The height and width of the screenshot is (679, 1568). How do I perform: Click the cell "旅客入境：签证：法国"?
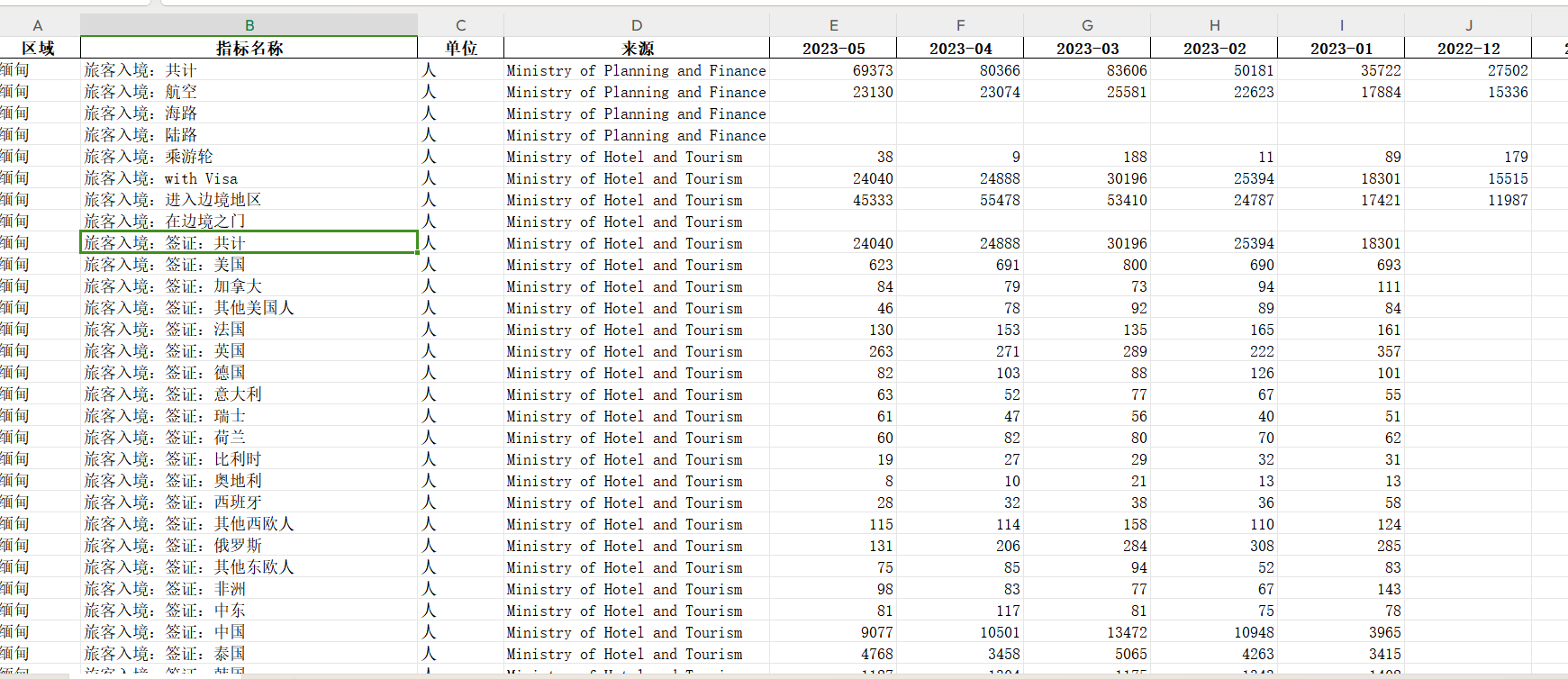[249, 329]
